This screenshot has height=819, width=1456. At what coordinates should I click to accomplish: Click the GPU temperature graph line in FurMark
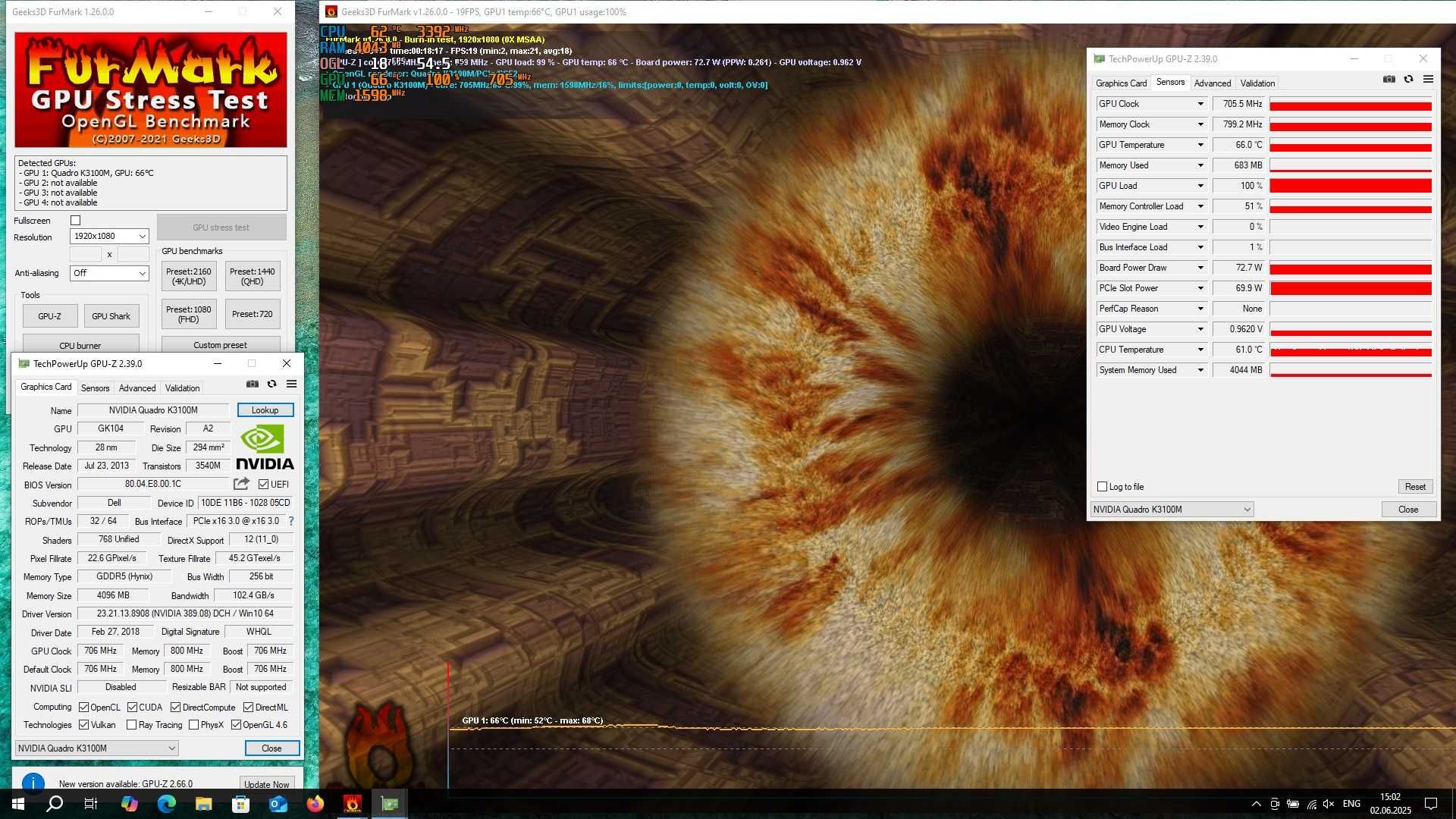click(952, 729)
